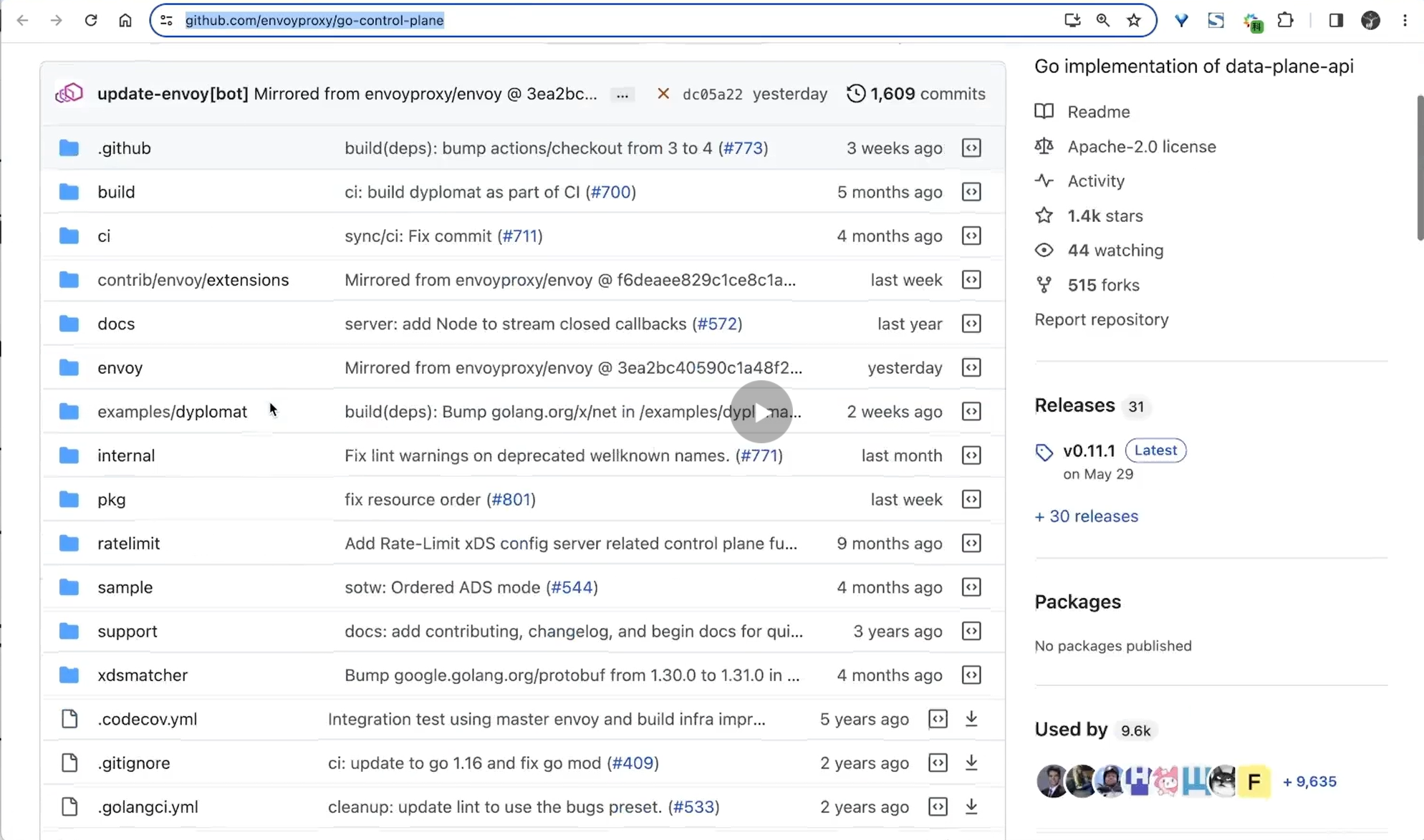Screen dimensions: 1424x840
Task: Open commit hash dc05a22
Action: click(712, 95)
